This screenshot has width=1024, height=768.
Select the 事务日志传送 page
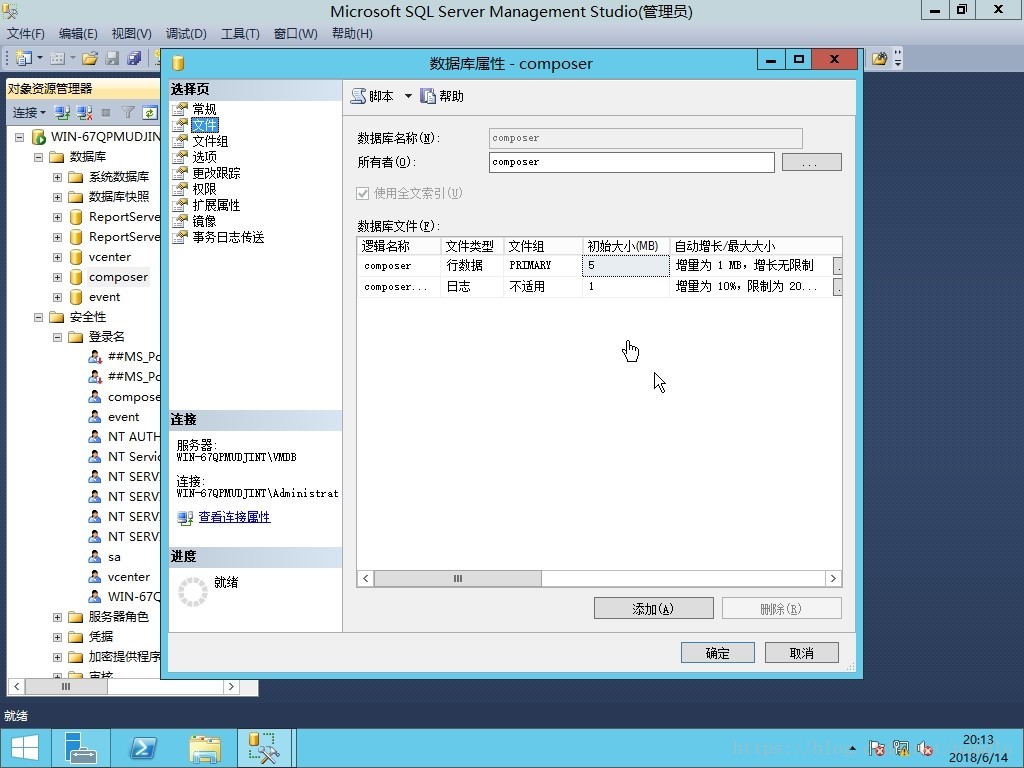(228, 237)
